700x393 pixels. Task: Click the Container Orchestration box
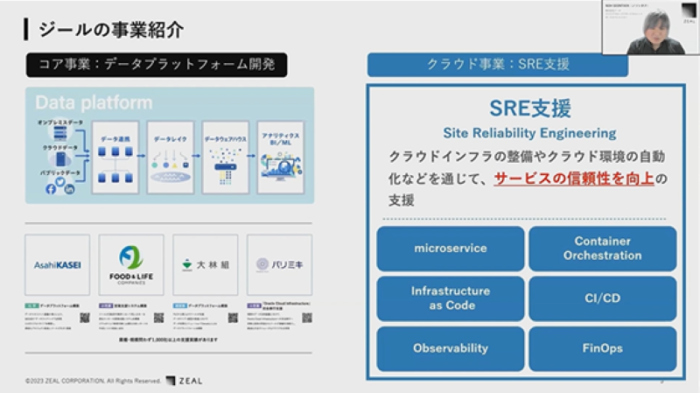click(603, 248)
